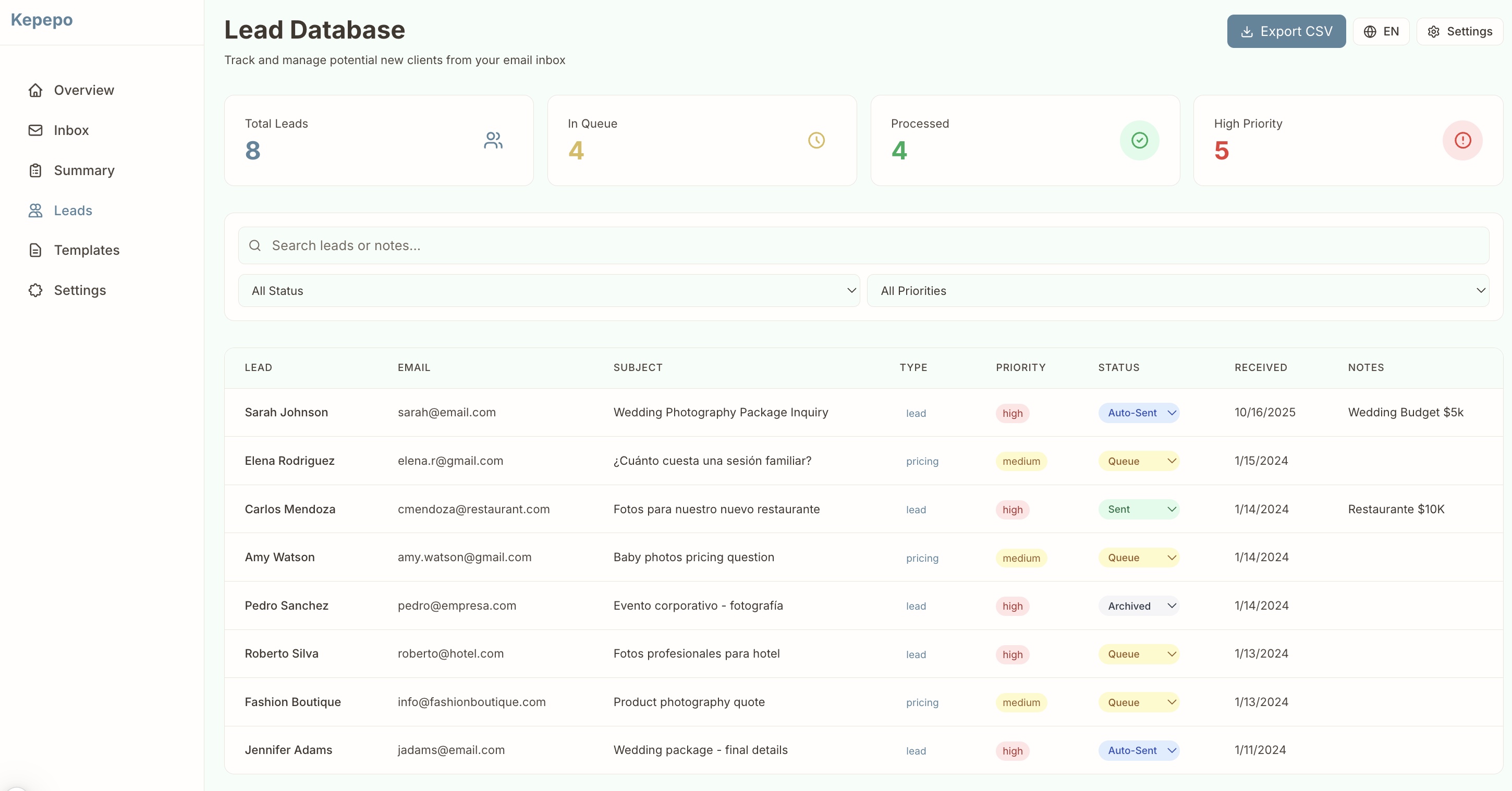The width and height of the screenshot is (1512, 791).
Task: Click the sidebar Settings gear icon
Action: [36, 290]
